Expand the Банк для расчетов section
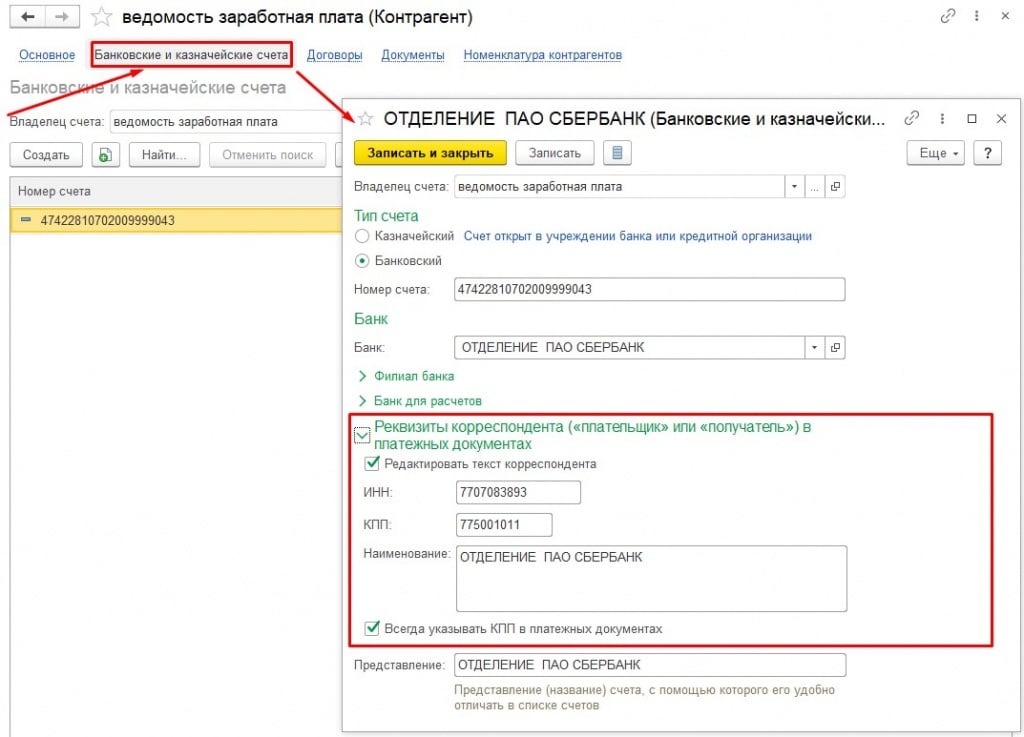Viewport: 1024px width, 737px height. click(x=362, y=401)
